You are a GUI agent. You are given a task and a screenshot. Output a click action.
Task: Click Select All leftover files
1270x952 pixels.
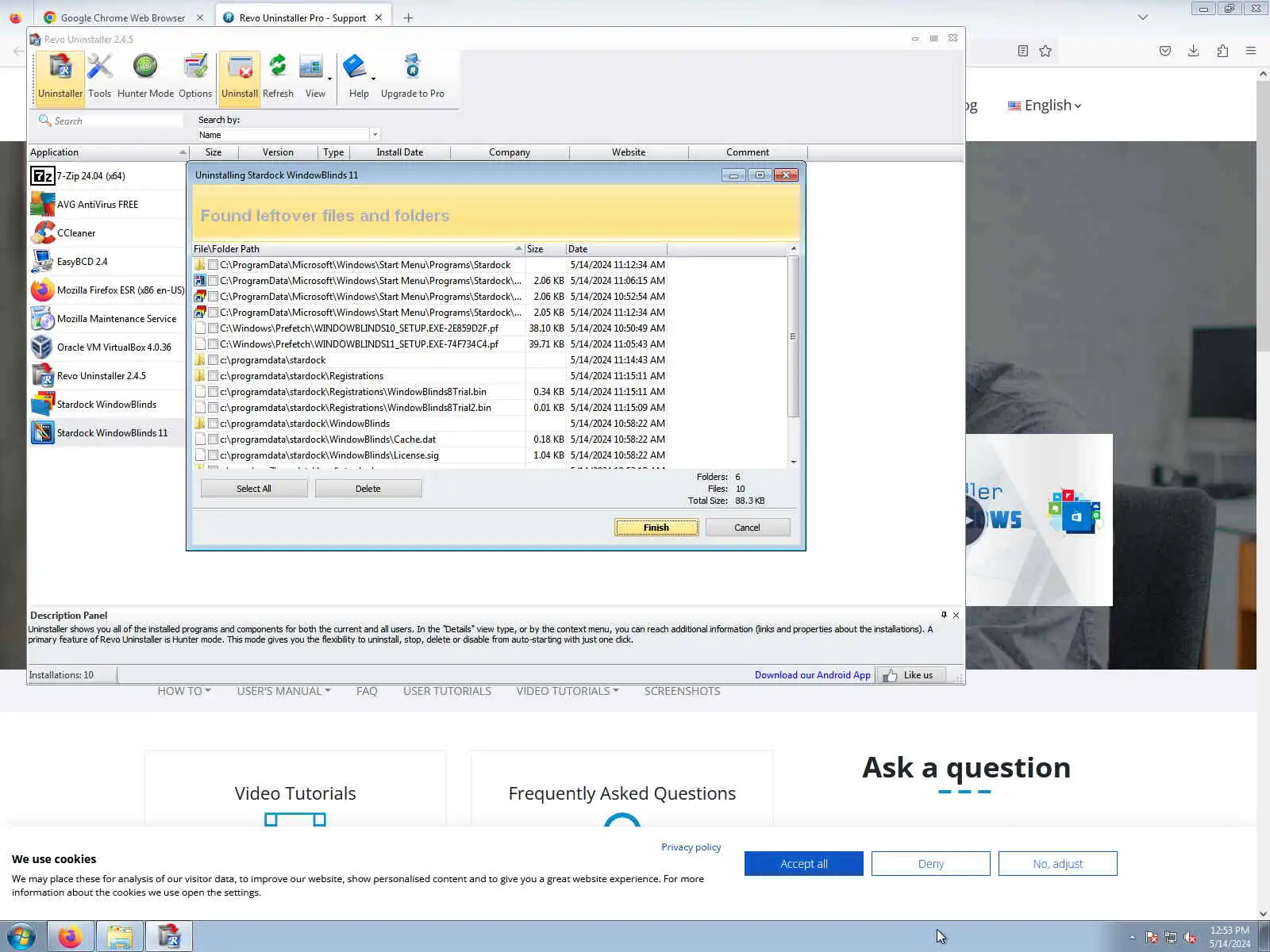click(254, 489)
